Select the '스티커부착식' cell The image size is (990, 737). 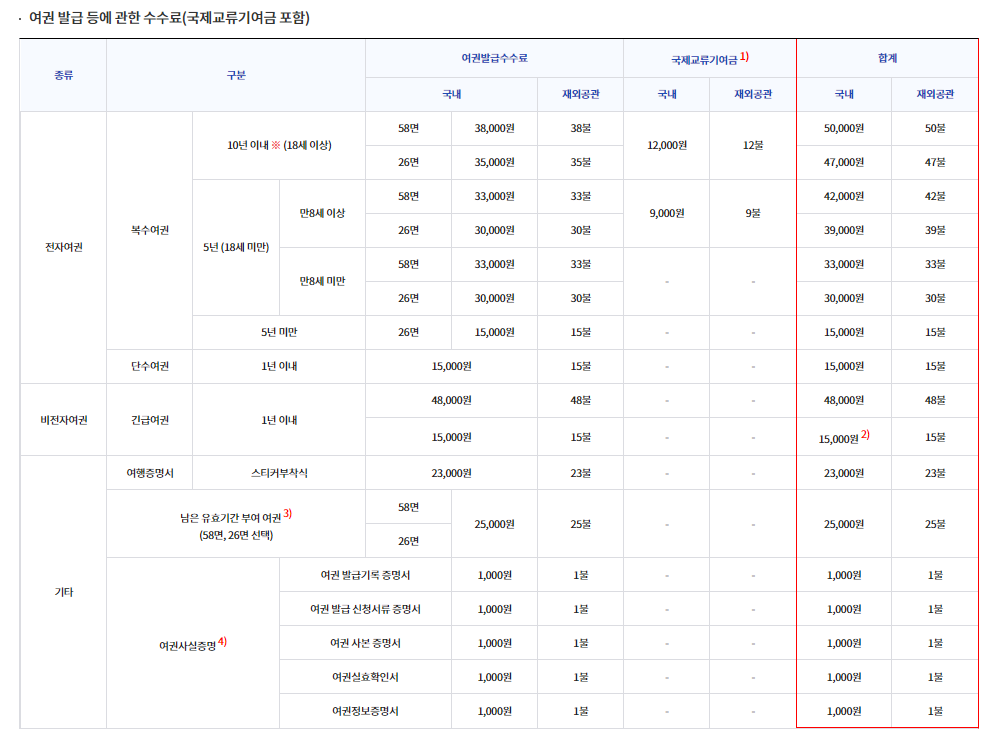tap(279, 473)
